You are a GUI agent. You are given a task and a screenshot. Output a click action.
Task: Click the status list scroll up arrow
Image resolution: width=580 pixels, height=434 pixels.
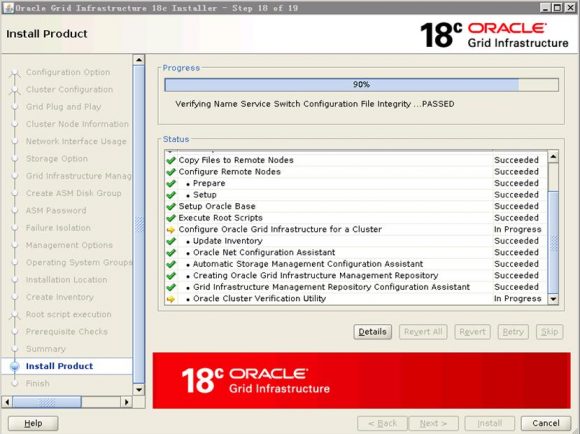(553, 157)
